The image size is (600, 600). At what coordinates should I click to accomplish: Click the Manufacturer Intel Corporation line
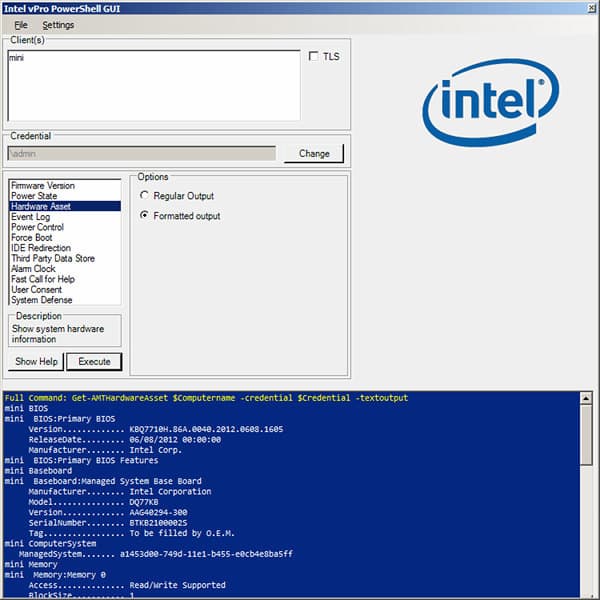point(120,492)
